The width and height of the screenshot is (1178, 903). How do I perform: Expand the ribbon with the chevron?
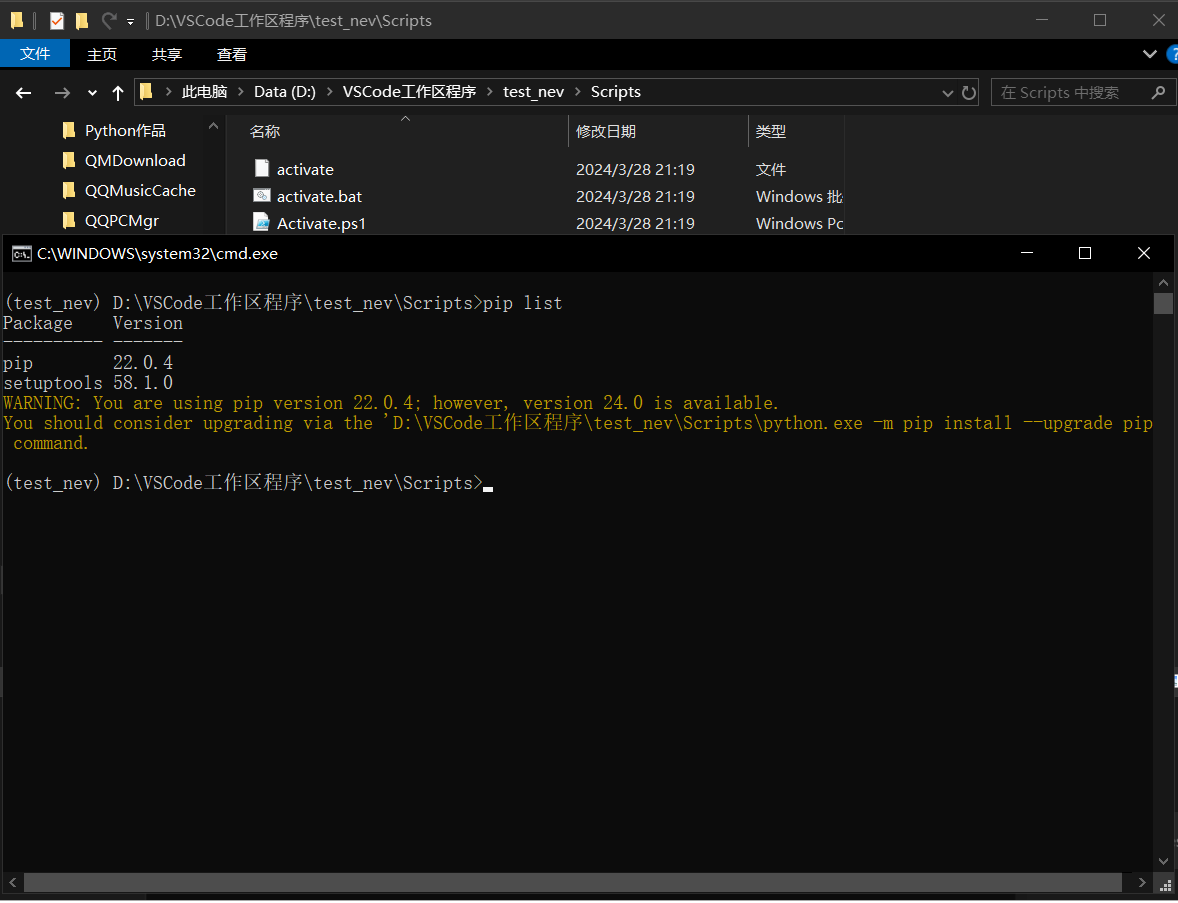1149,54
